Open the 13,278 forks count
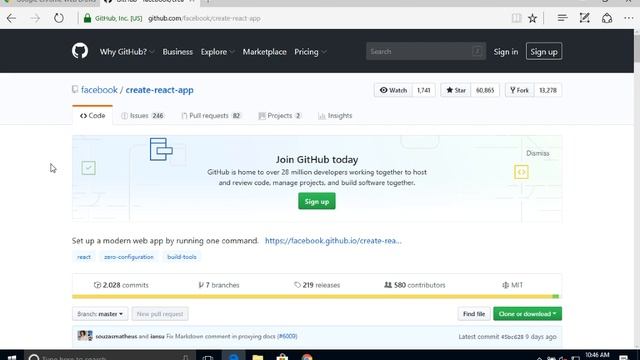640x360 pixels. [548, 90]
